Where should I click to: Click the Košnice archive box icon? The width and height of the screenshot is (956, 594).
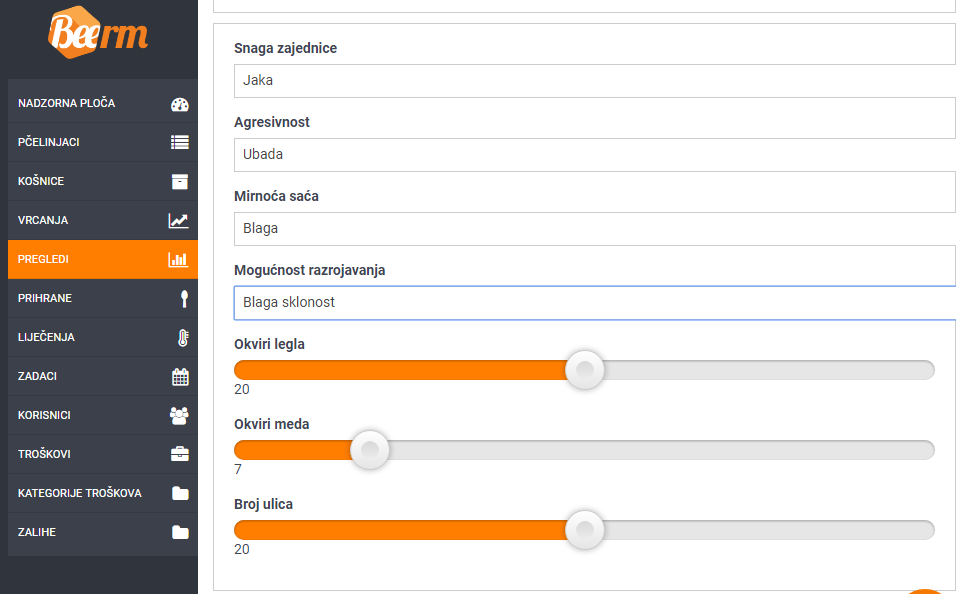(180, 182)
